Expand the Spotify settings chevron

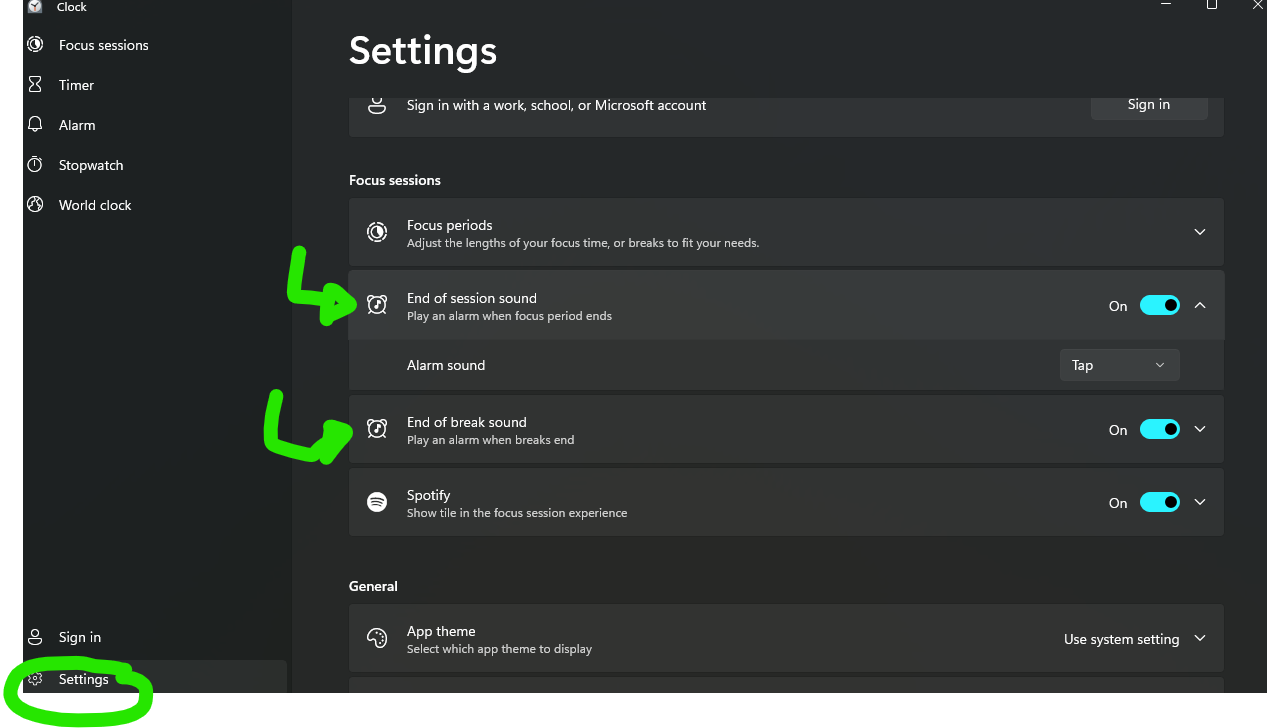point(1200,502)
